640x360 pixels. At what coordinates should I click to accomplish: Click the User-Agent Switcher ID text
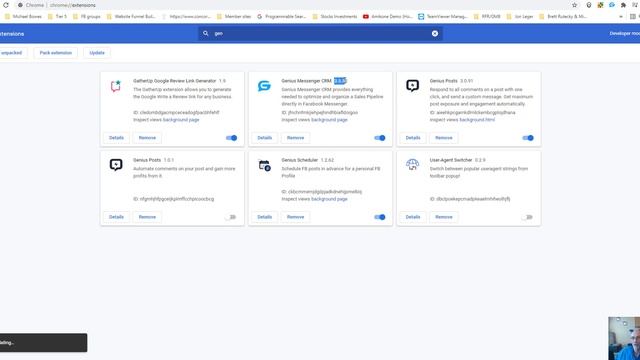tap(470, 199)
